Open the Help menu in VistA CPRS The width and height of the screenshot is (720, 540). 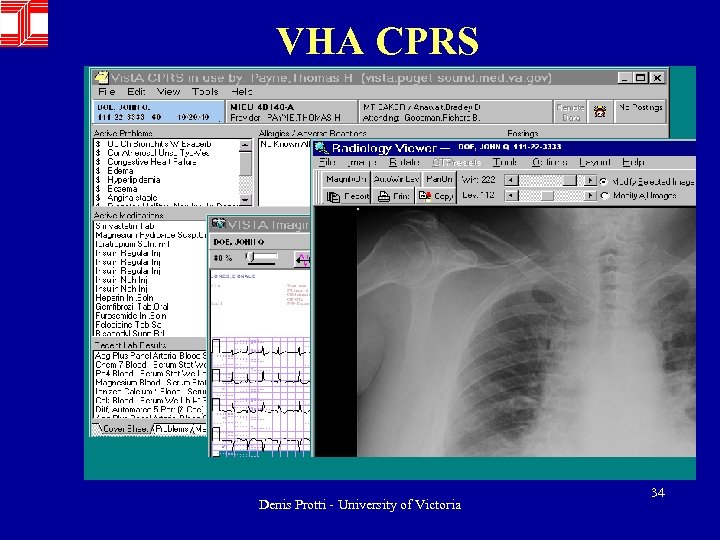coord(242,92)
